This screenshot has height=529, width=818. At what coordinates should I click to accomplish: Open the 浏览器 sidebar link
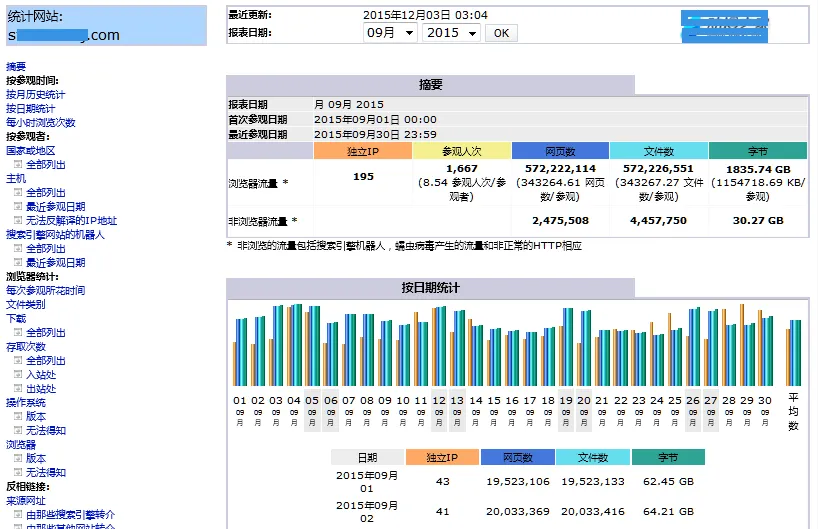(x=21, y=444)
